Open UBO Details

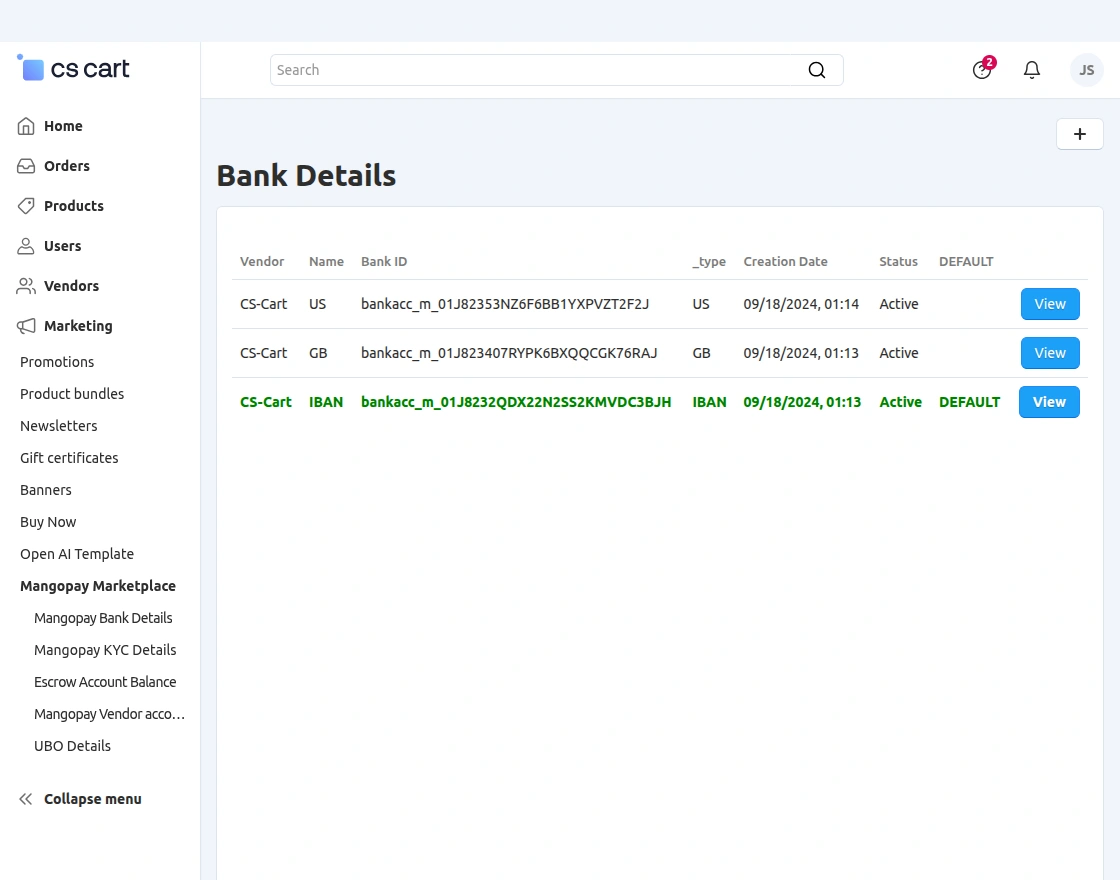pos(72,746)
